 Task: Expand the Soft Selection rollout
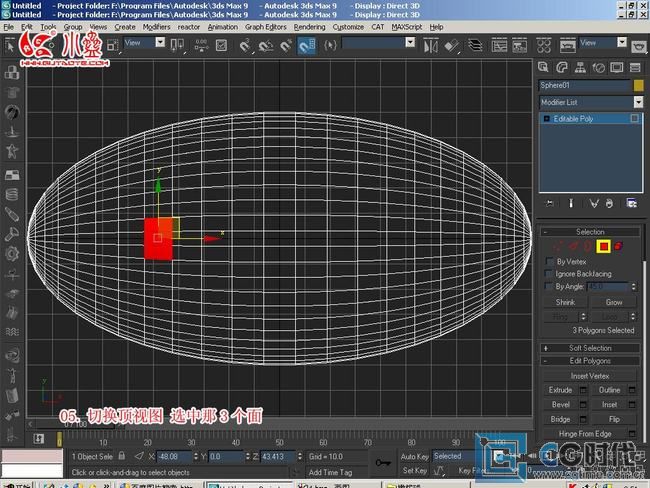click(590, 348)
